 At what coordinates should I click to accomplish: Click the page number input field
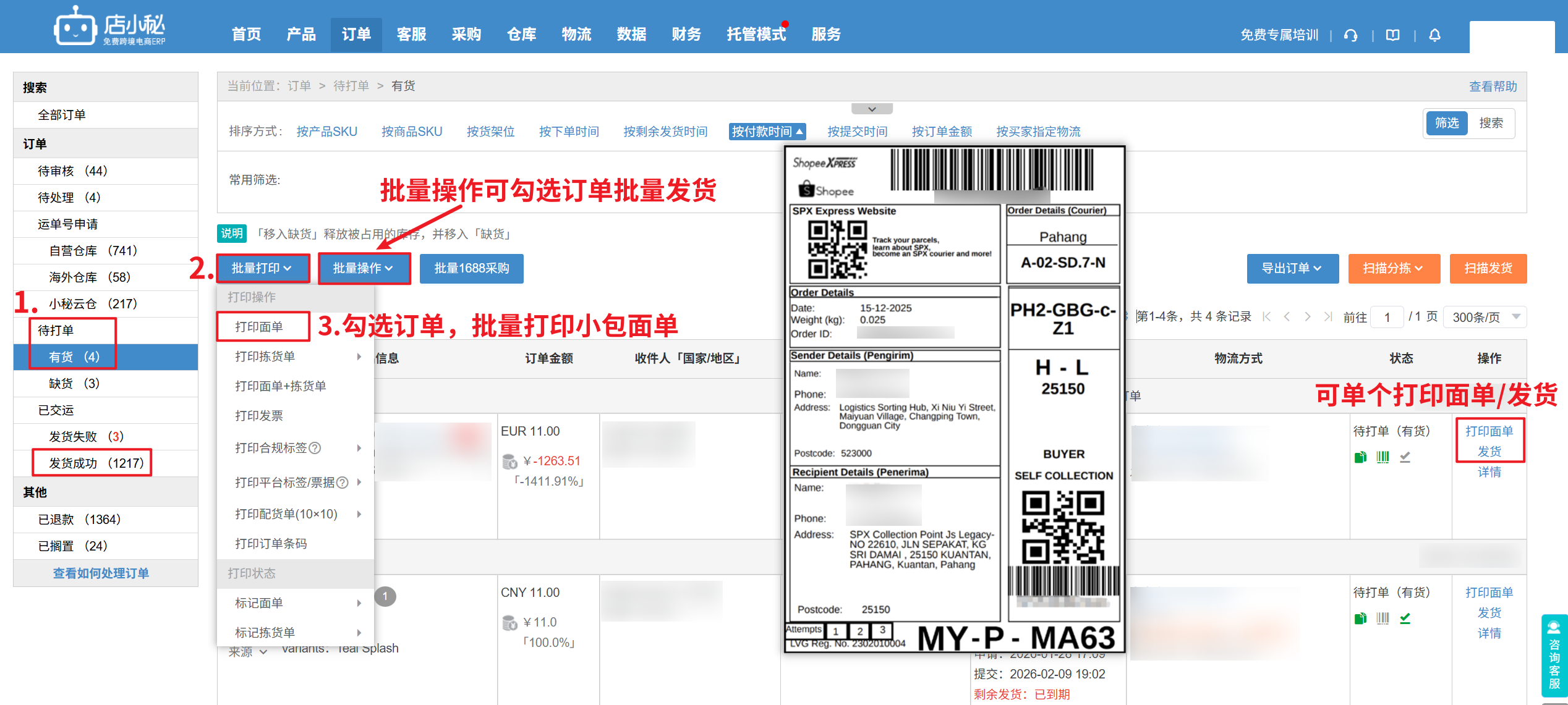1387,317
